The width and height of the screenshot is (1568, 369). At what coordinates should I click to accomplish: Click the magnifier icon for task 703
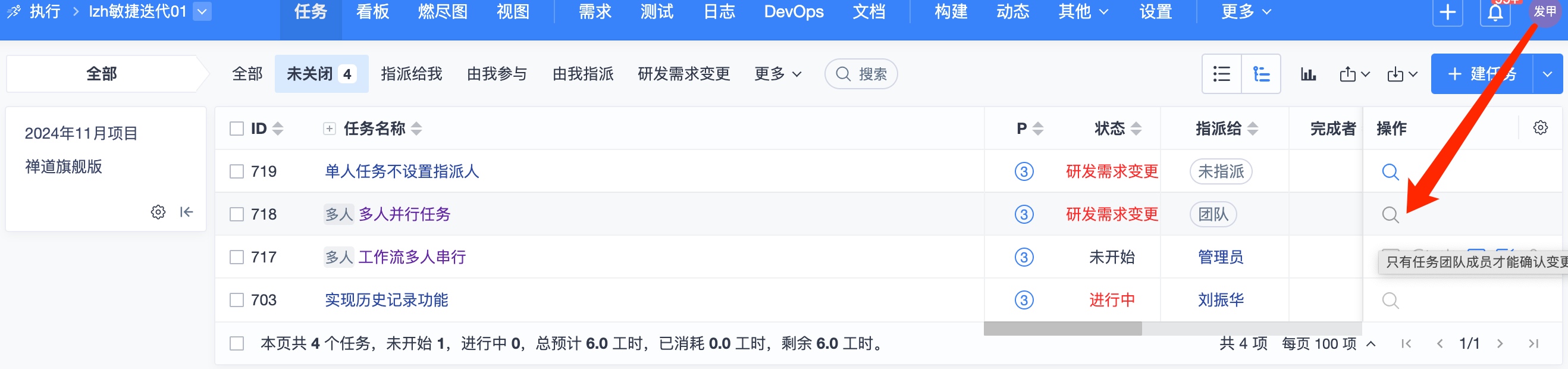click(x=1390, y=300)
